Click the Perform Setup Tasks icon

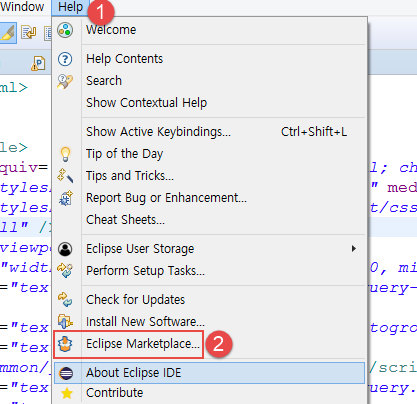coord(65,270)
